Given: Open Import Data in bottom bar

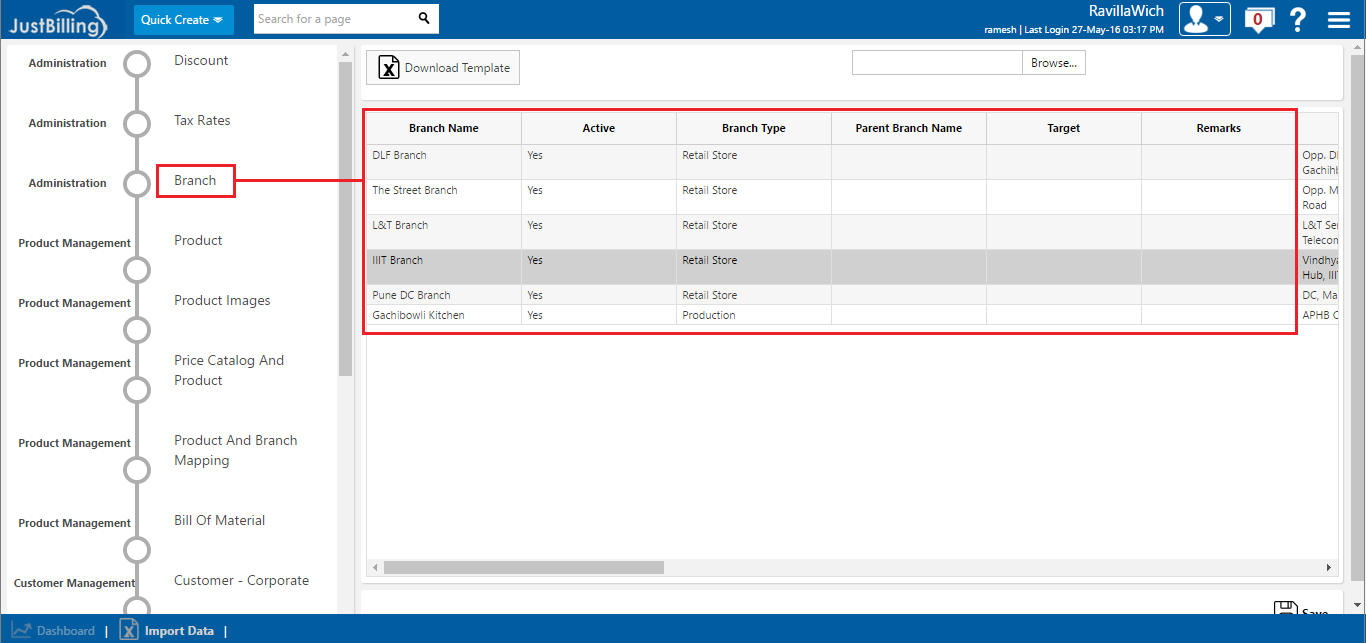Looking at the screenshot, I should 178,631.
